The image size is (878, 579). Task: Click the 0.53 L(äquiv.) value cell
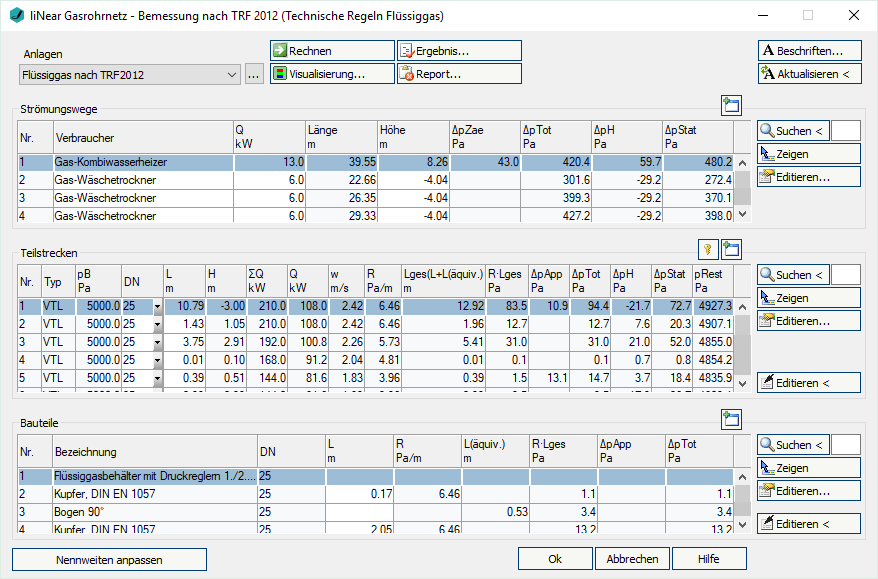[496, 512]
